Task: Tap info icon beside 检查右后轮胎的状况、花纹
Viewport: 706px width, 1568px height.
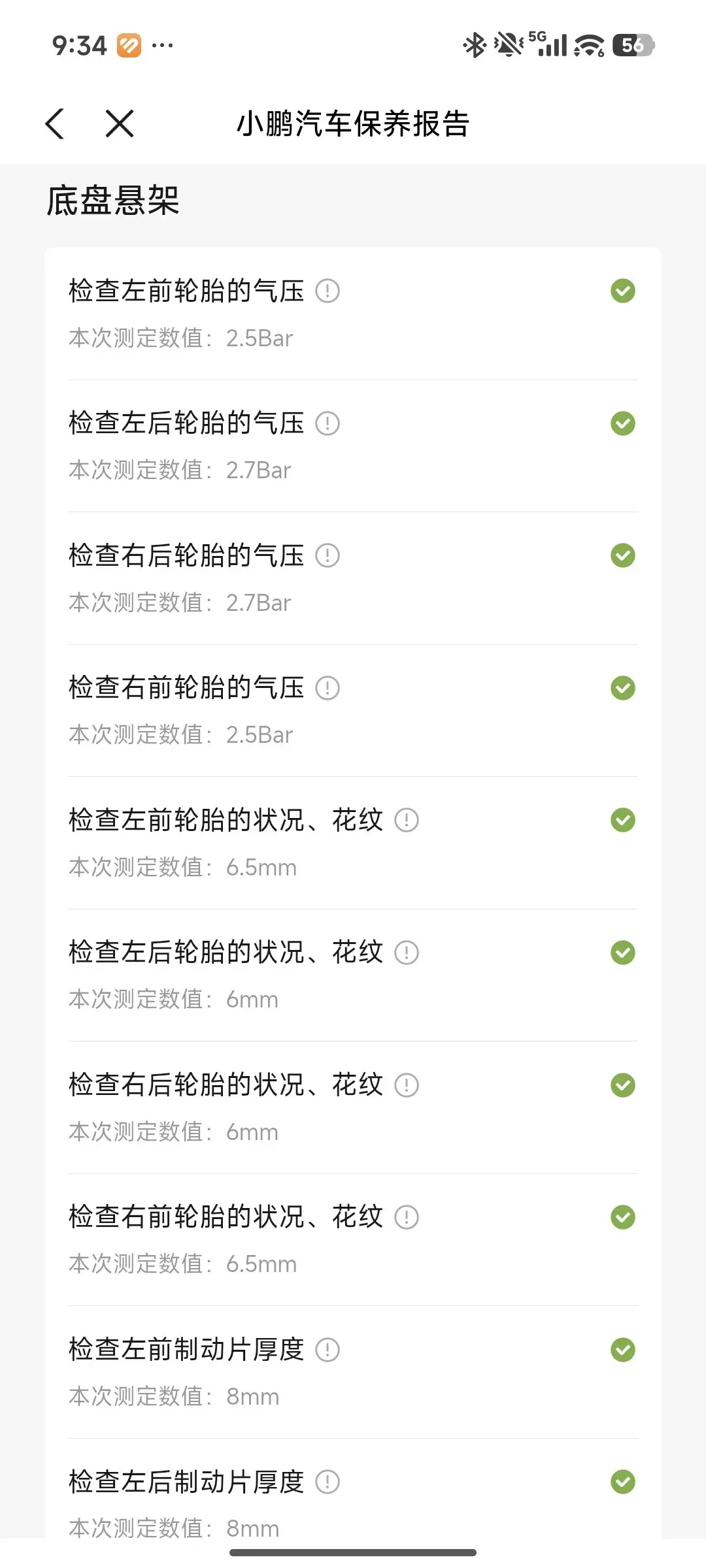Action: 407,1085
